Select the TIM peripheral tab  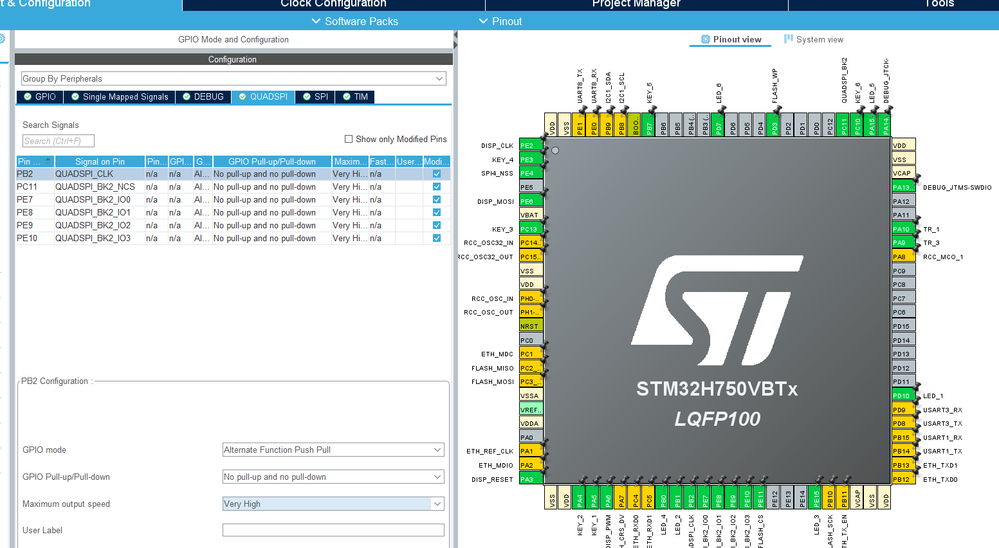355,97
